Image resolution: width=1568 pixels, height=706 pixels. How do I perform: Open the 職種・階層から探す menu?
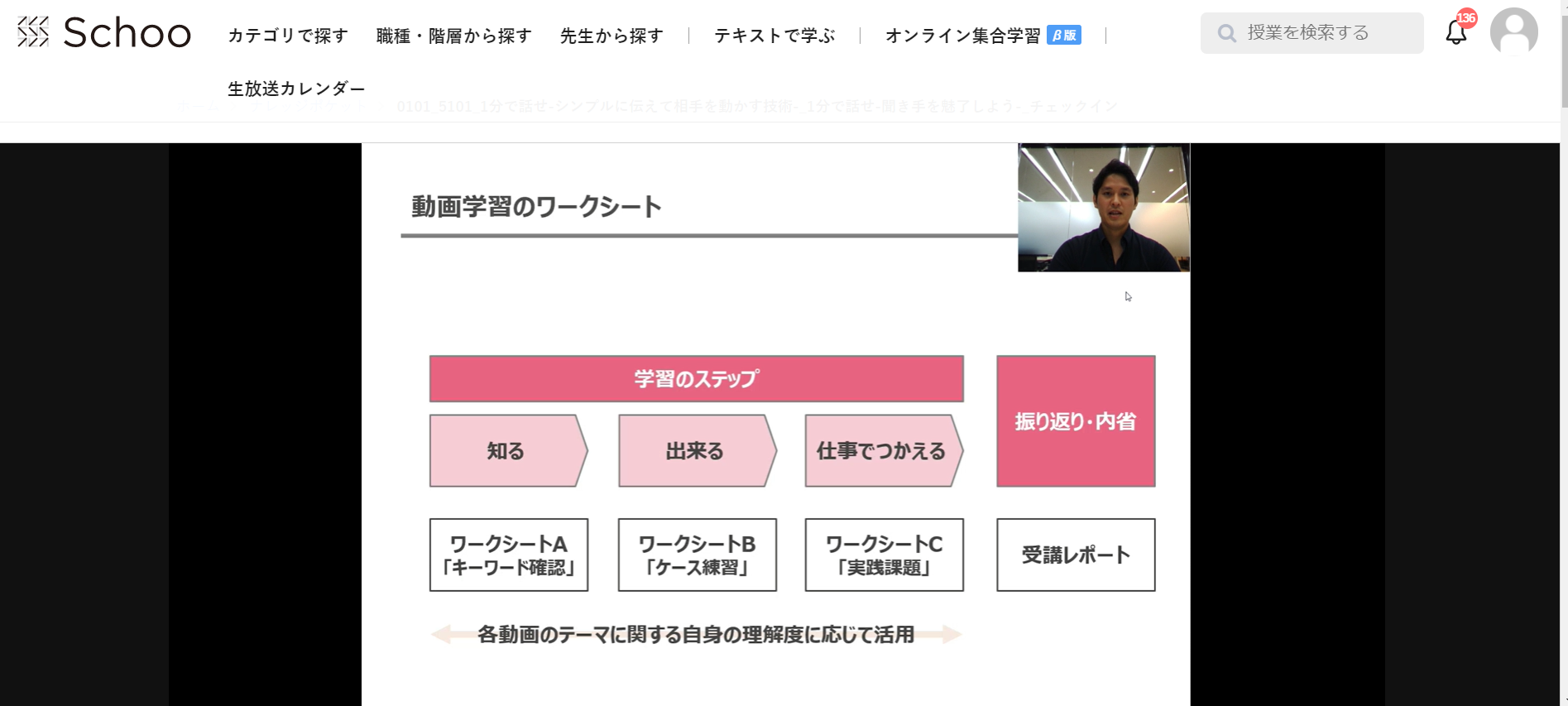click(x=453, y=36)
